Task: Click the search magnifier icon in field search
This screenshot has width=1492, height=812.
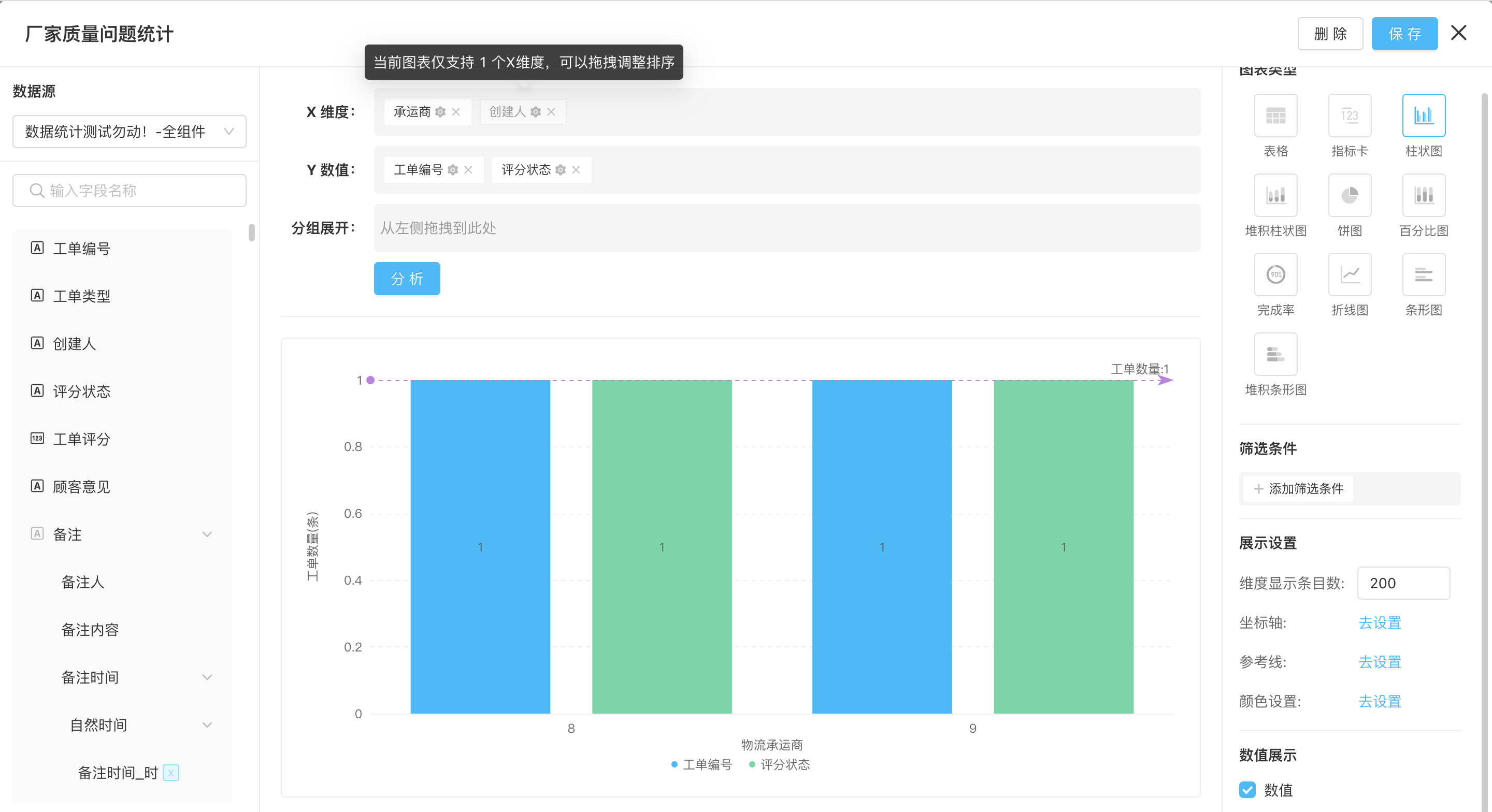Action: coord(36,191)
